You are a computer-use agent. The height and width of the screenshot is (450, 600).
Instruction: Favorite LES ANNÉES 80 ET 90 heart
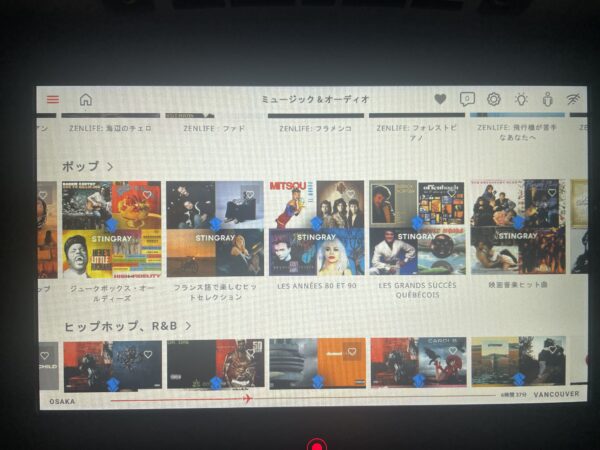tap(351, 194)
